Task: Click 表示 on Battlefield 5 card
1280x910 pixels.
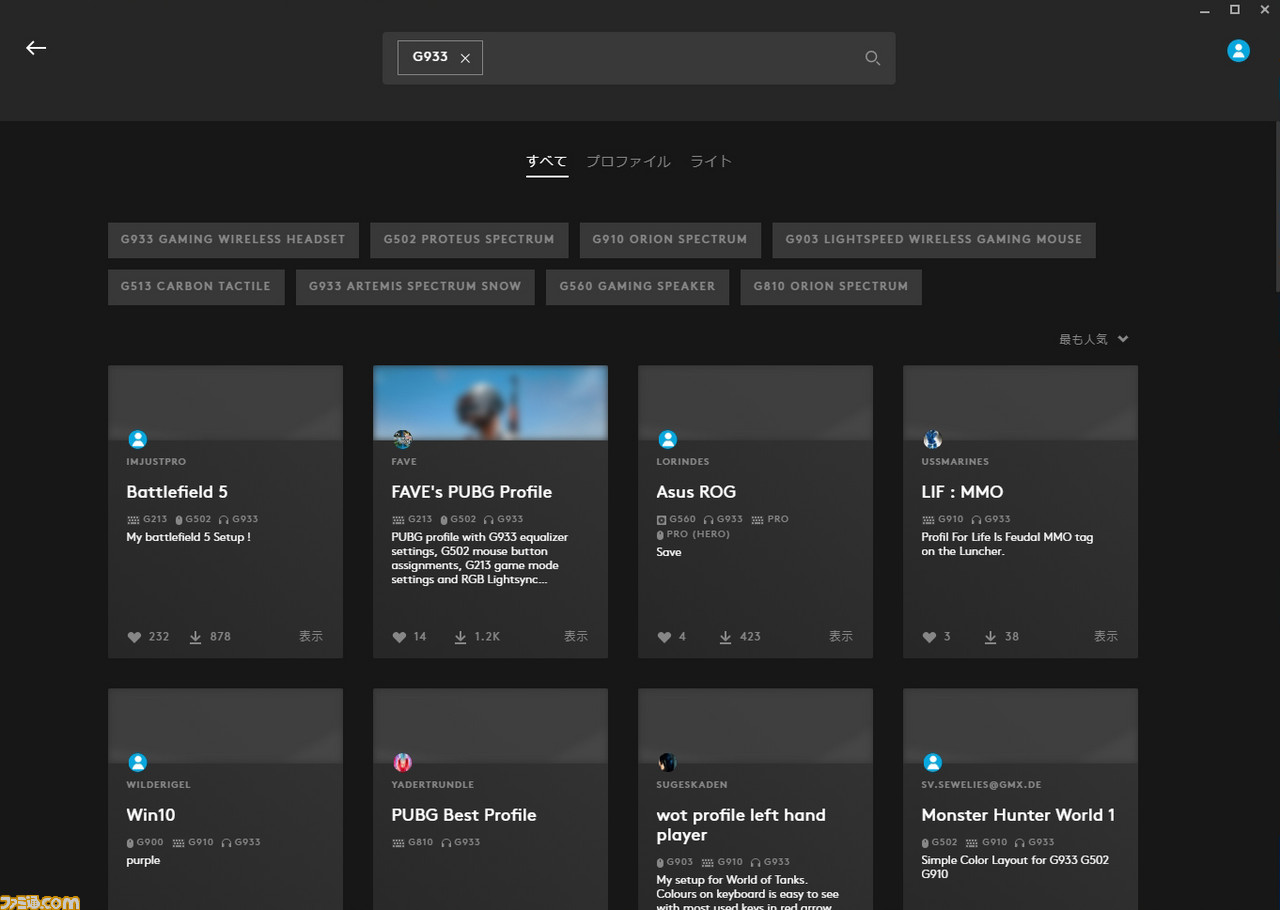Action: (x=311, y=636)
